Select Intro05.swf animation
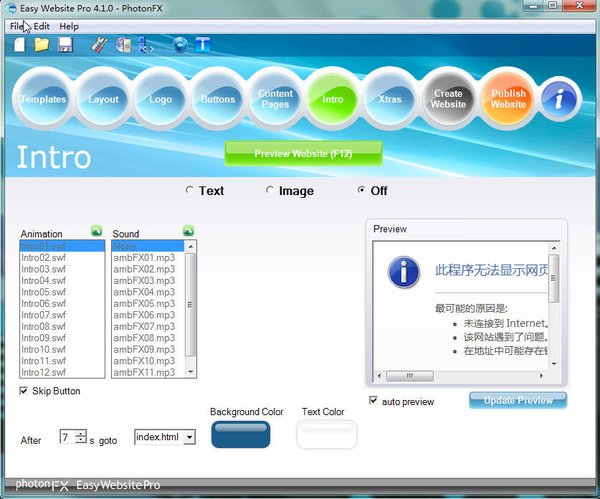The width and height of the screenshot is (600, 499). point(62,292)
